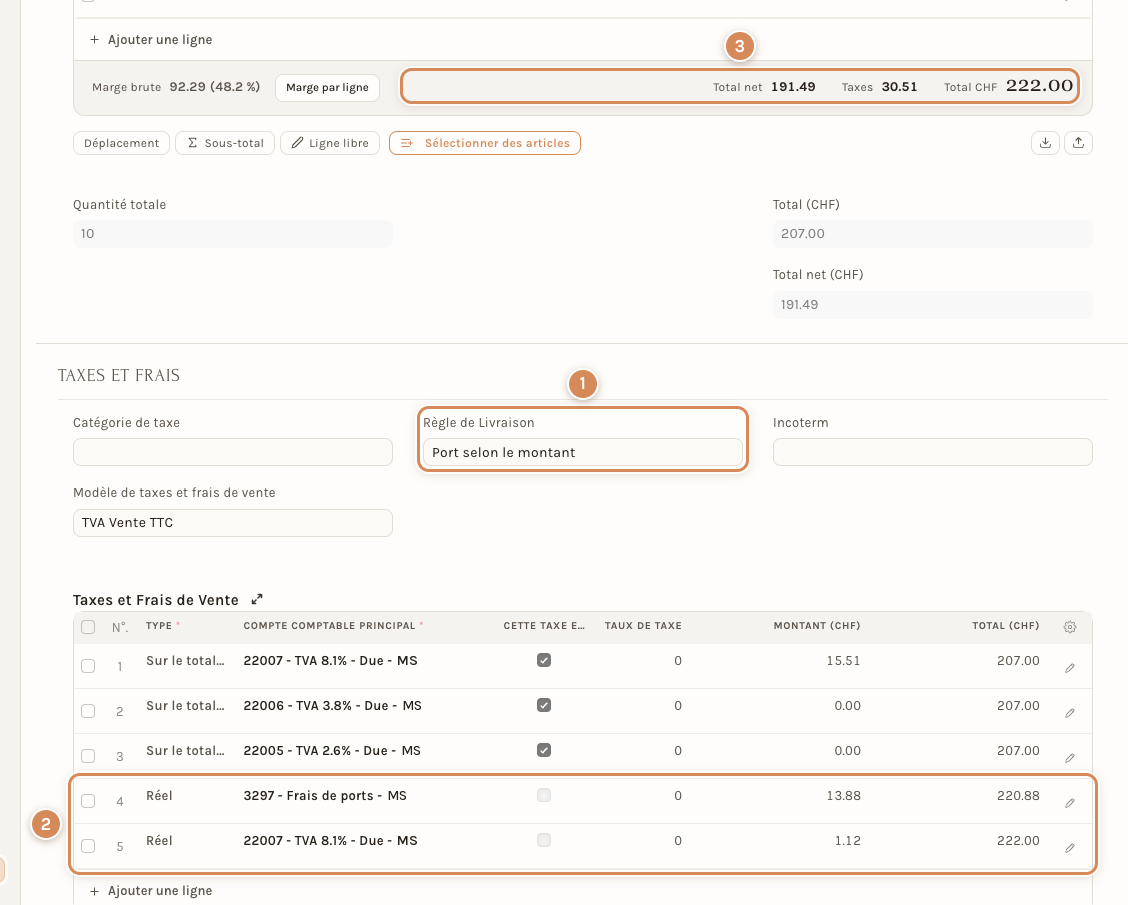The width and height of the screenshot is (1128, 905).
Task: Open the Incoterm field
Action: pos(932,452)
